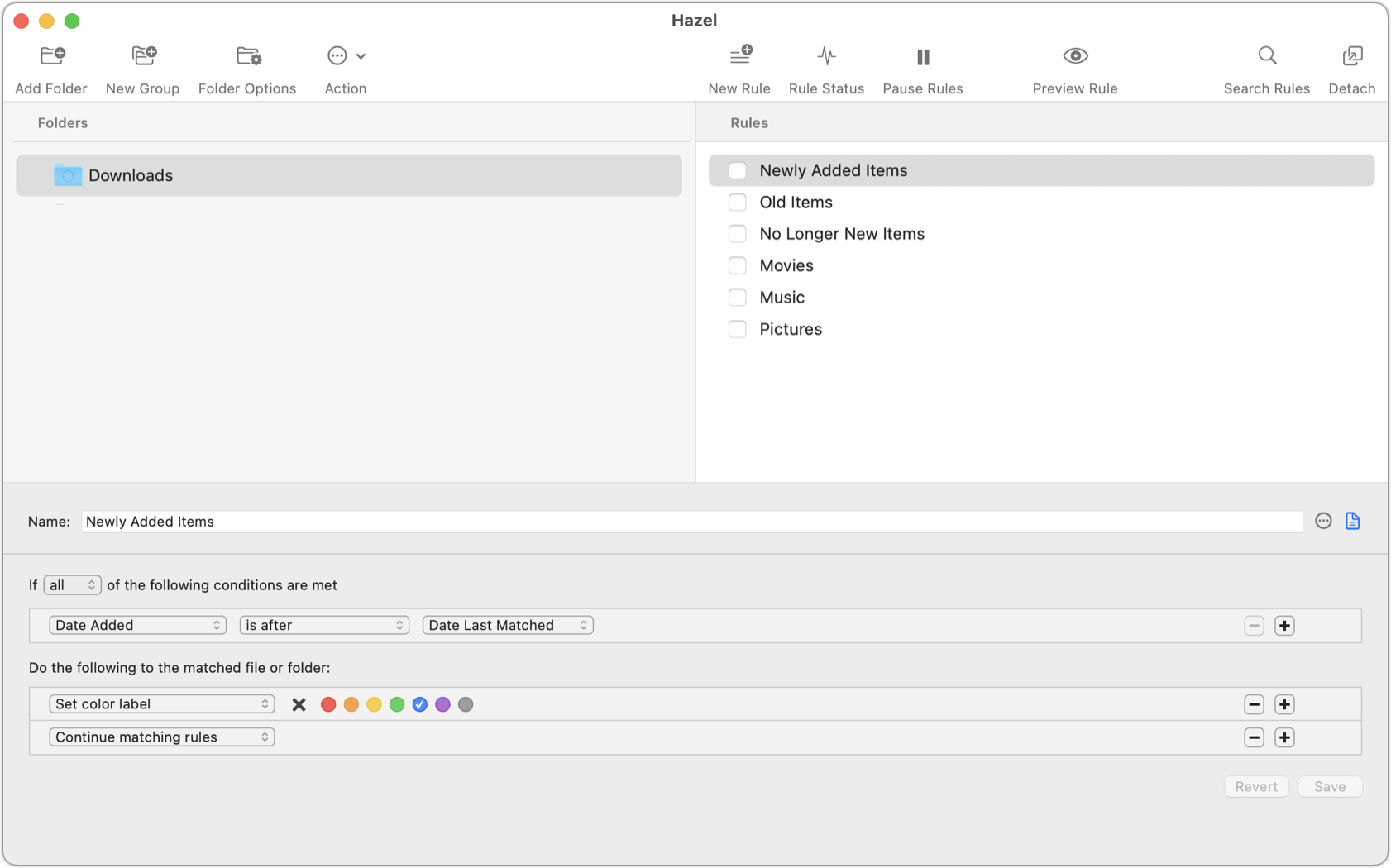Open the Continue matching rules dropdown

click(161, 737)
